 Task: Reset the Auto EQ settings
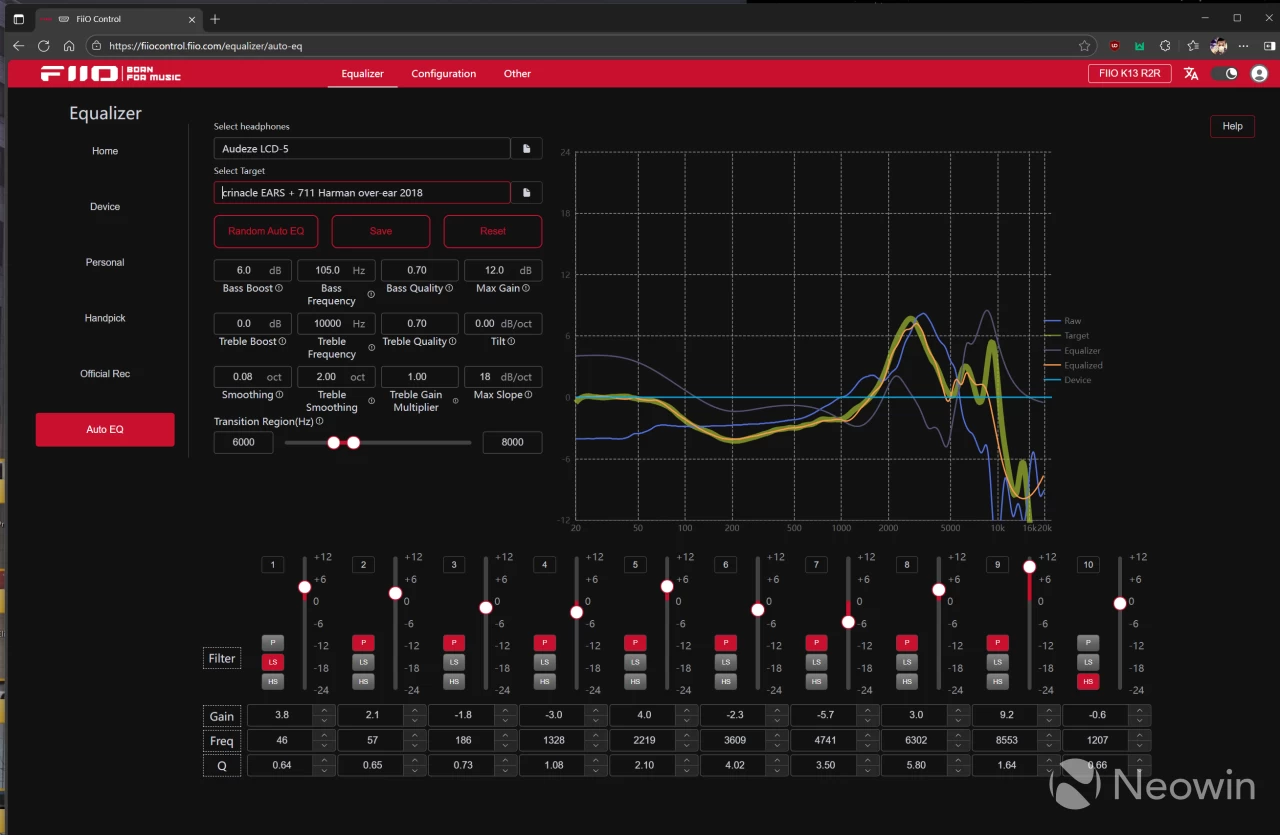493,231
